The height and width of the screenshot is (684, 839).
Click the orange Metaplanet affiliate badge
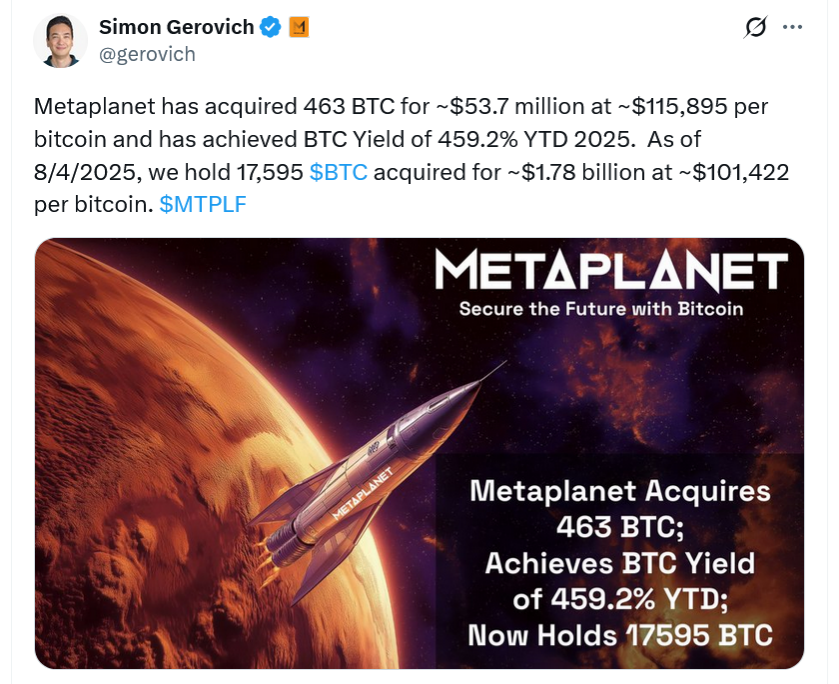coord(297,26)
